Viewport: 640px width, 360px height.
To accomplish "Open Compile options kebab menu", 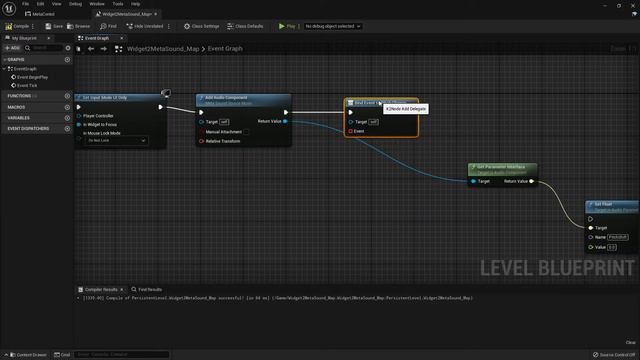I will click(x=33, y=26).
